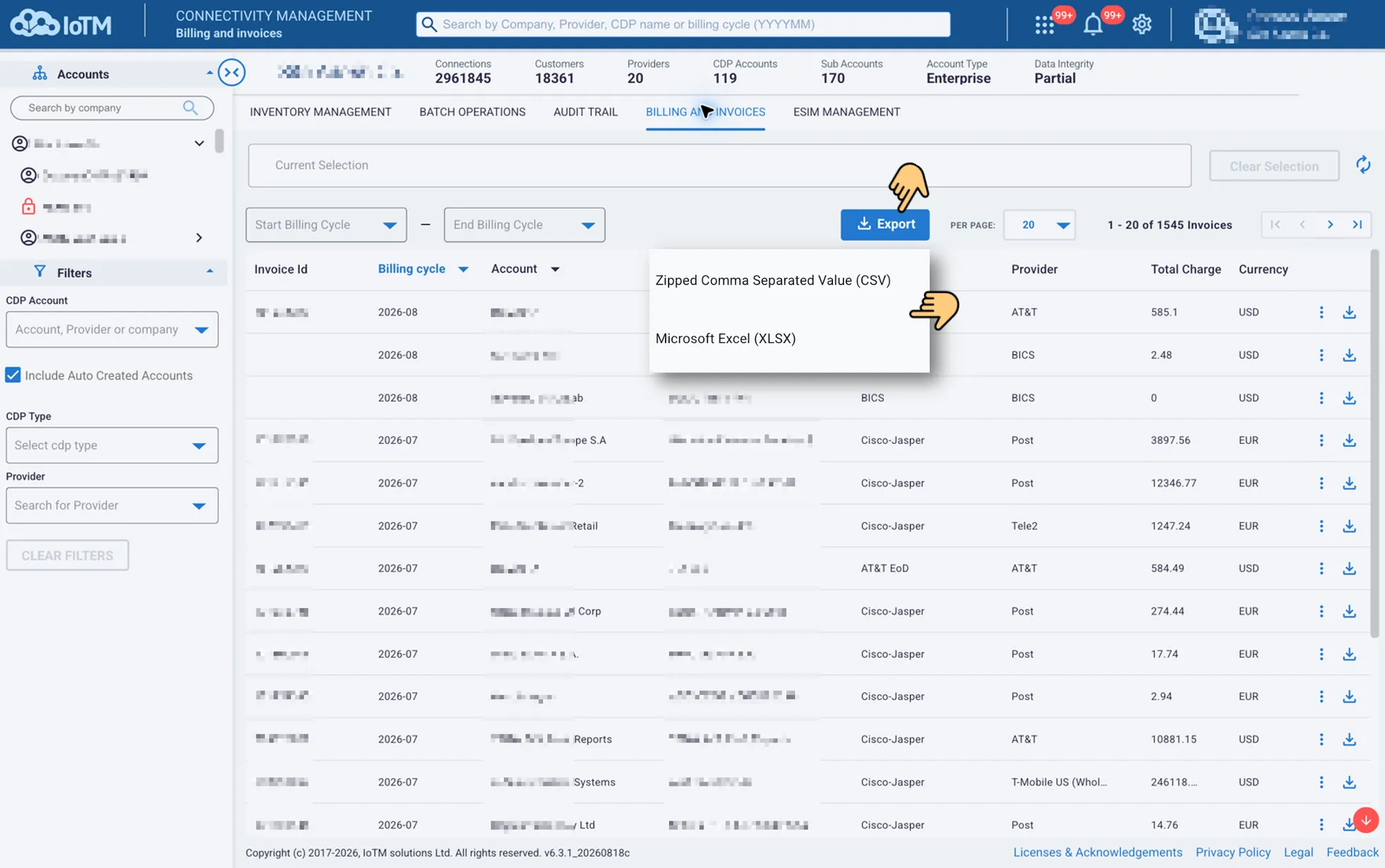Download the invoice with total charge 584.49
This screenshot has height=868, width=1385.
coord(1349,568)
